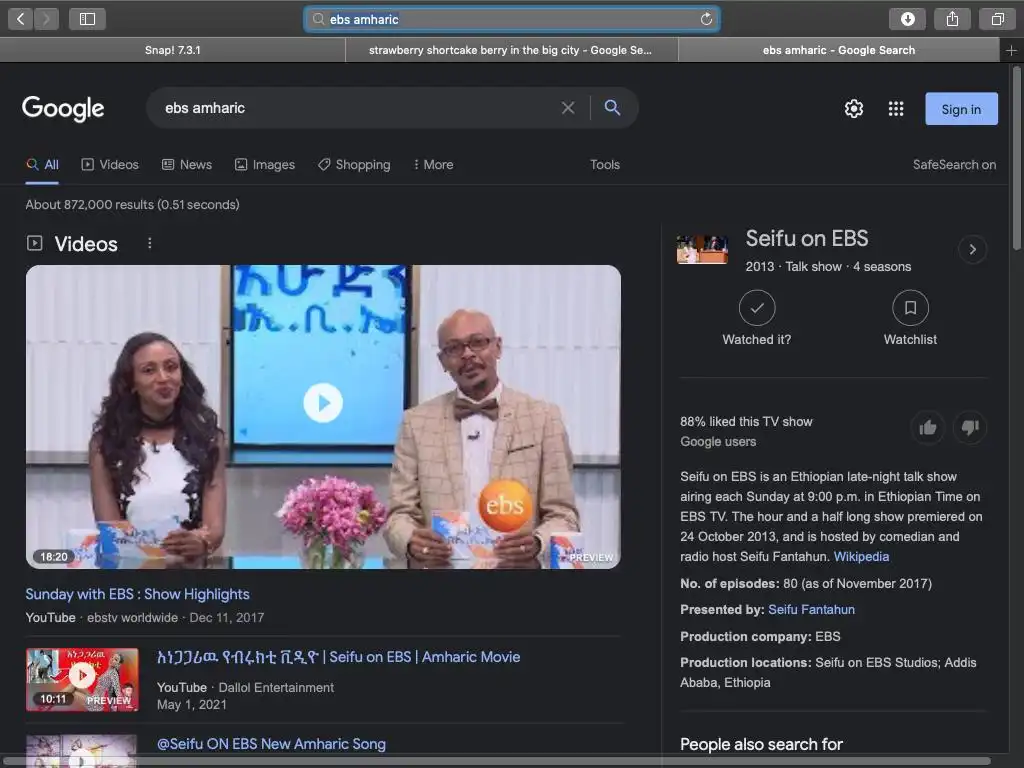Give the TV show a thumbs down
Image resolution: width=1024 pixels, height=768 pixels.
[x=970, y=428]
